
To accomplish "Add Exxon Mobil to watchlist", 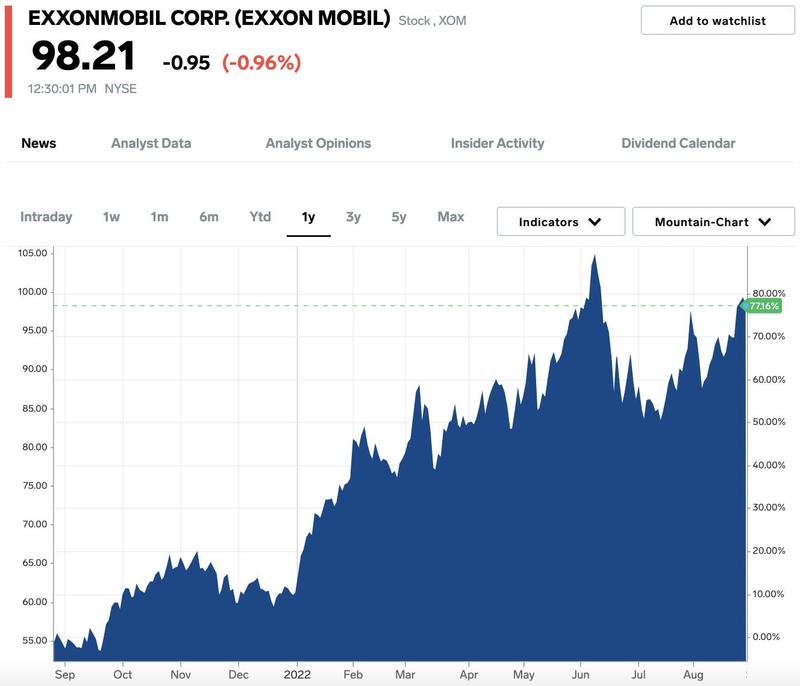I will (717, 20).
